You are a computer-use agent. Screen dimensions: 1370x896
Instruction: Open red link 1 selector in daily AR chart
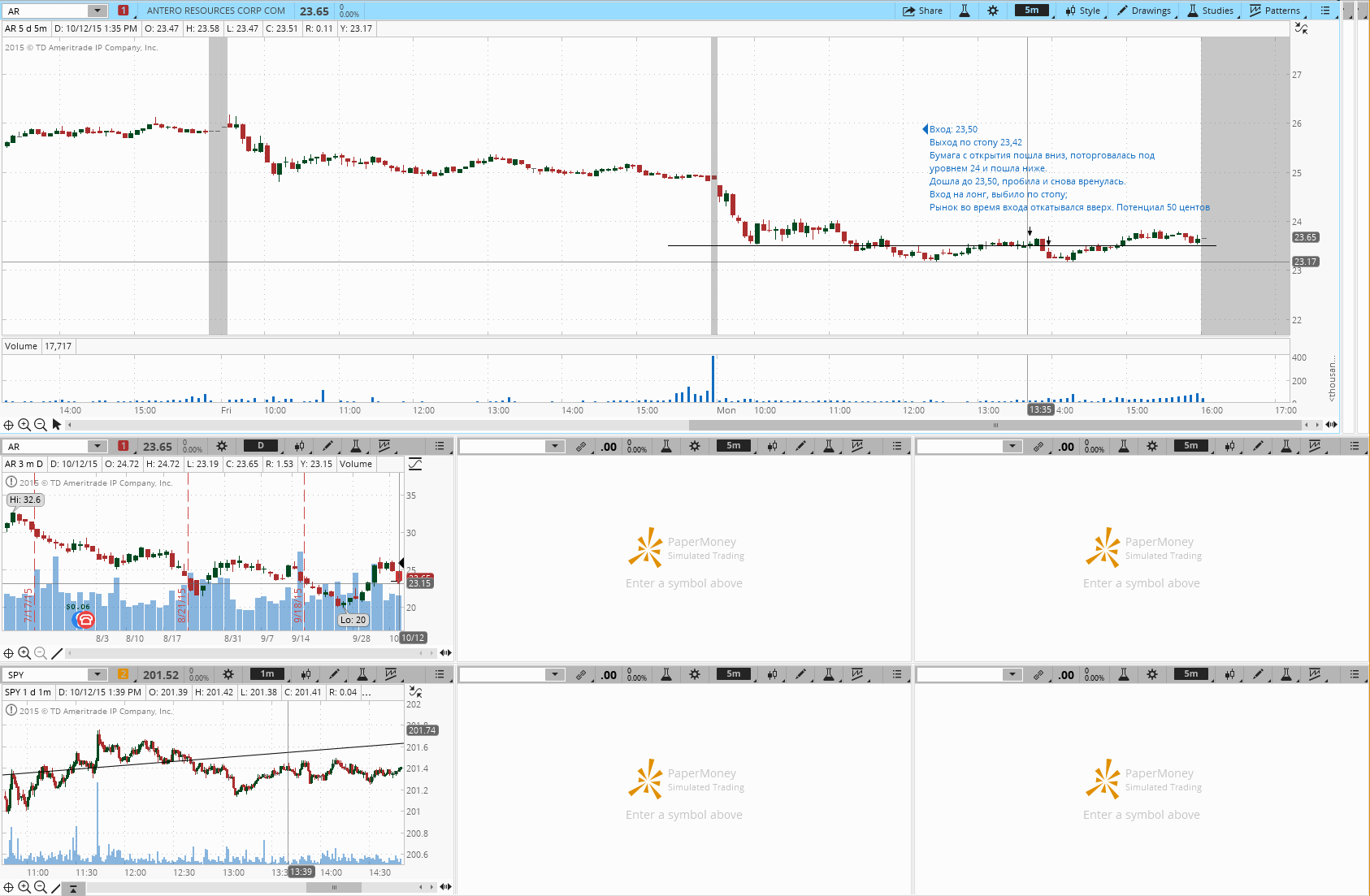click(x=123, y=446)
